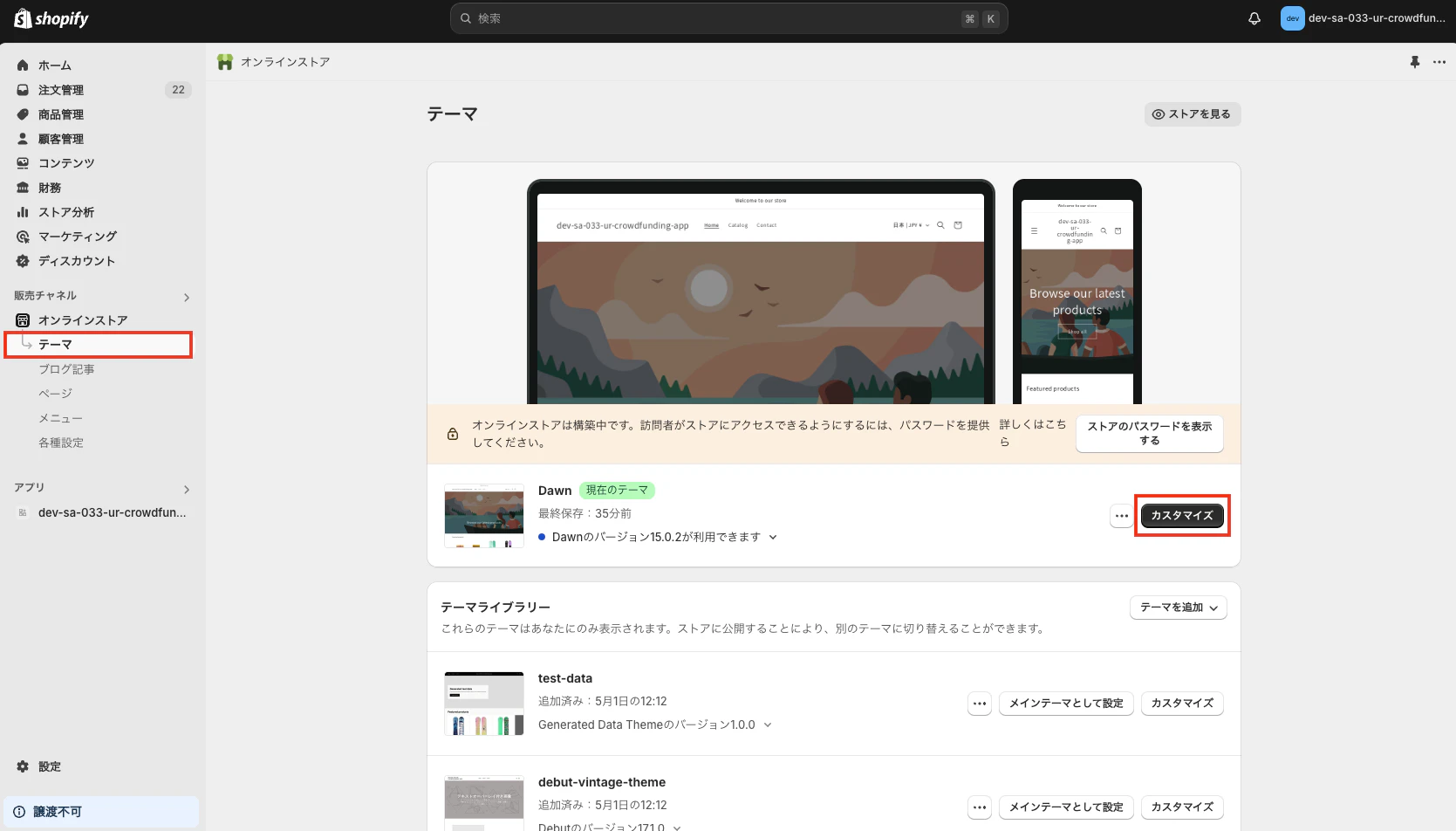
Task: Expand the Dawn バージョン15.0.2 version details chevron
Action: pos(773,537)
